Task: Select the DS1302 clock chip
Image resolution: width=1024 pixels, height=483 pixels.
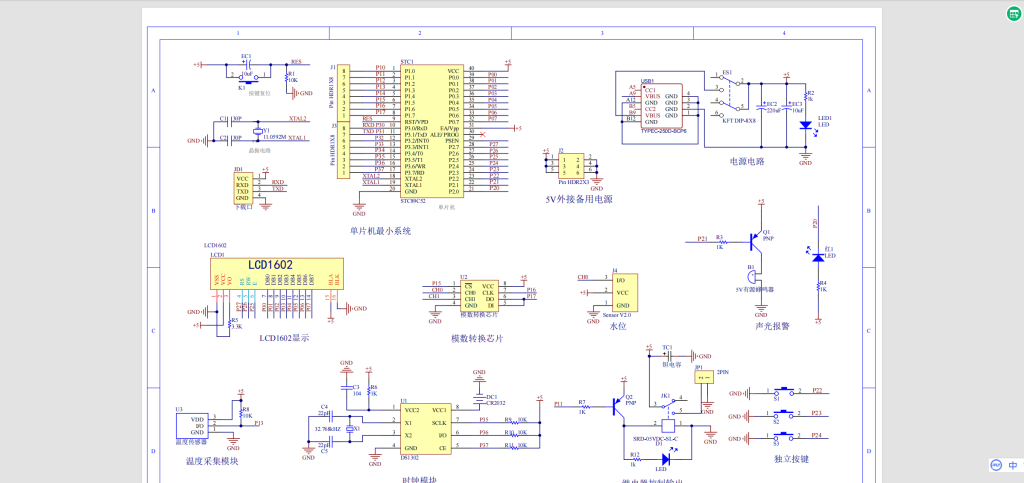Action: pyautogui.click(x=425, y=429)
